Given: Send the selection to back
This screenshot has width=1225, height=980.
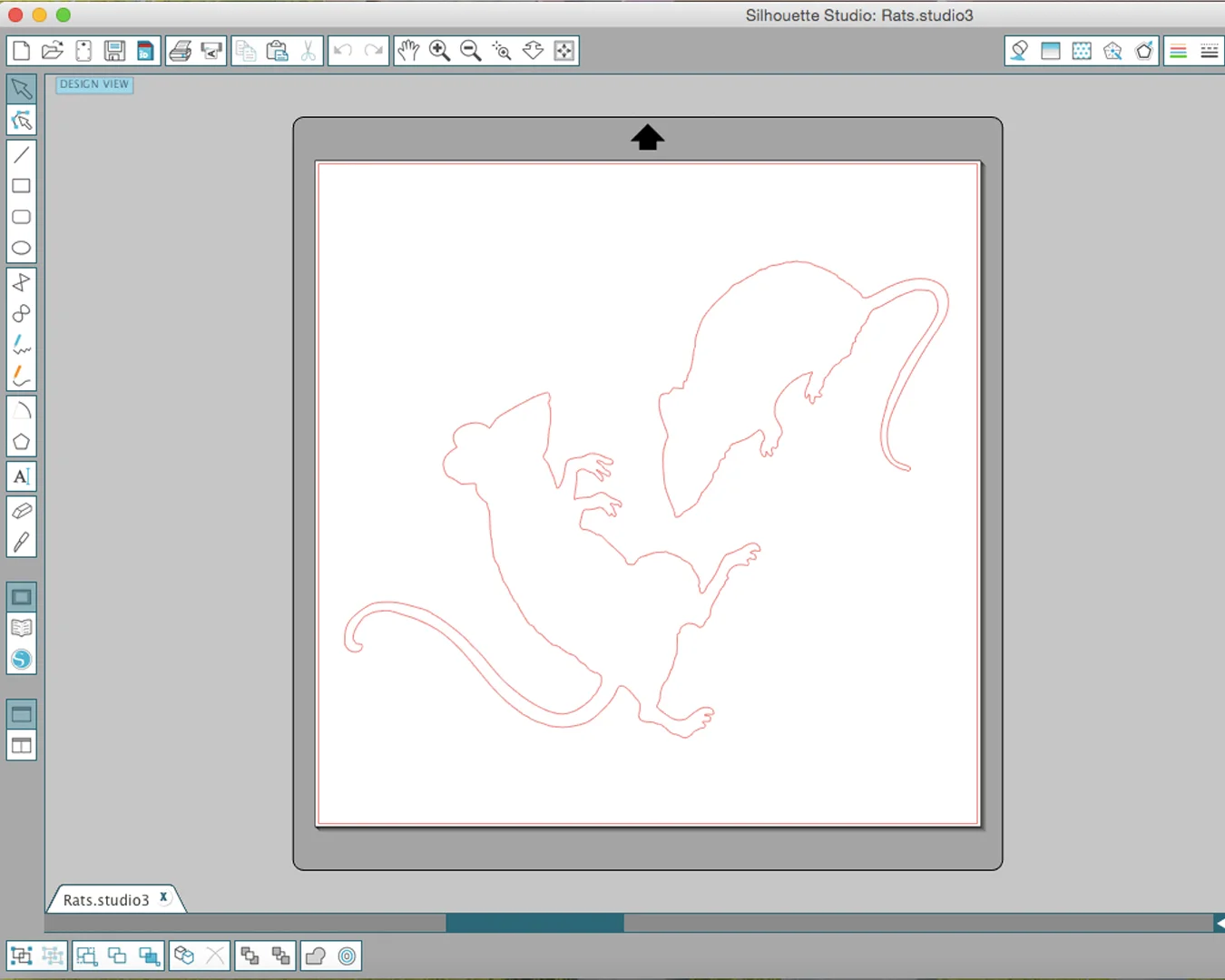Looking at the screenshot, I should pyautogui.click(x=280, y=955).
